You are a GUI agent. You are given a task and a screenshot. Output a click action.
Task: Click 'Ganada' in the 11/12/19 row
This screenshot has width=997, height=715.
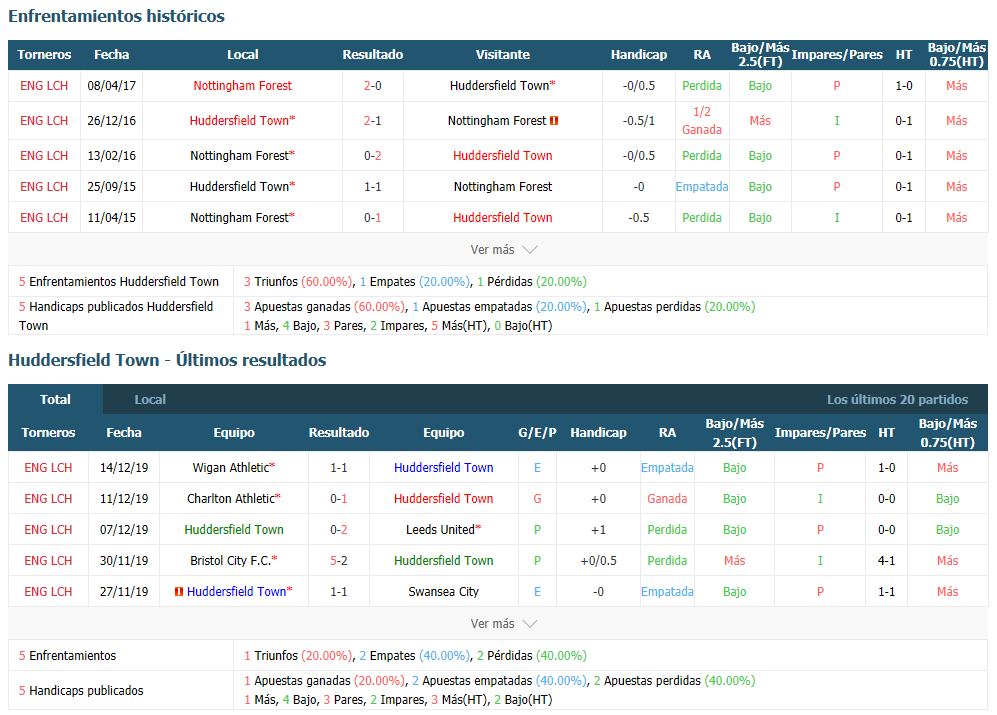[x=667, y=499]
